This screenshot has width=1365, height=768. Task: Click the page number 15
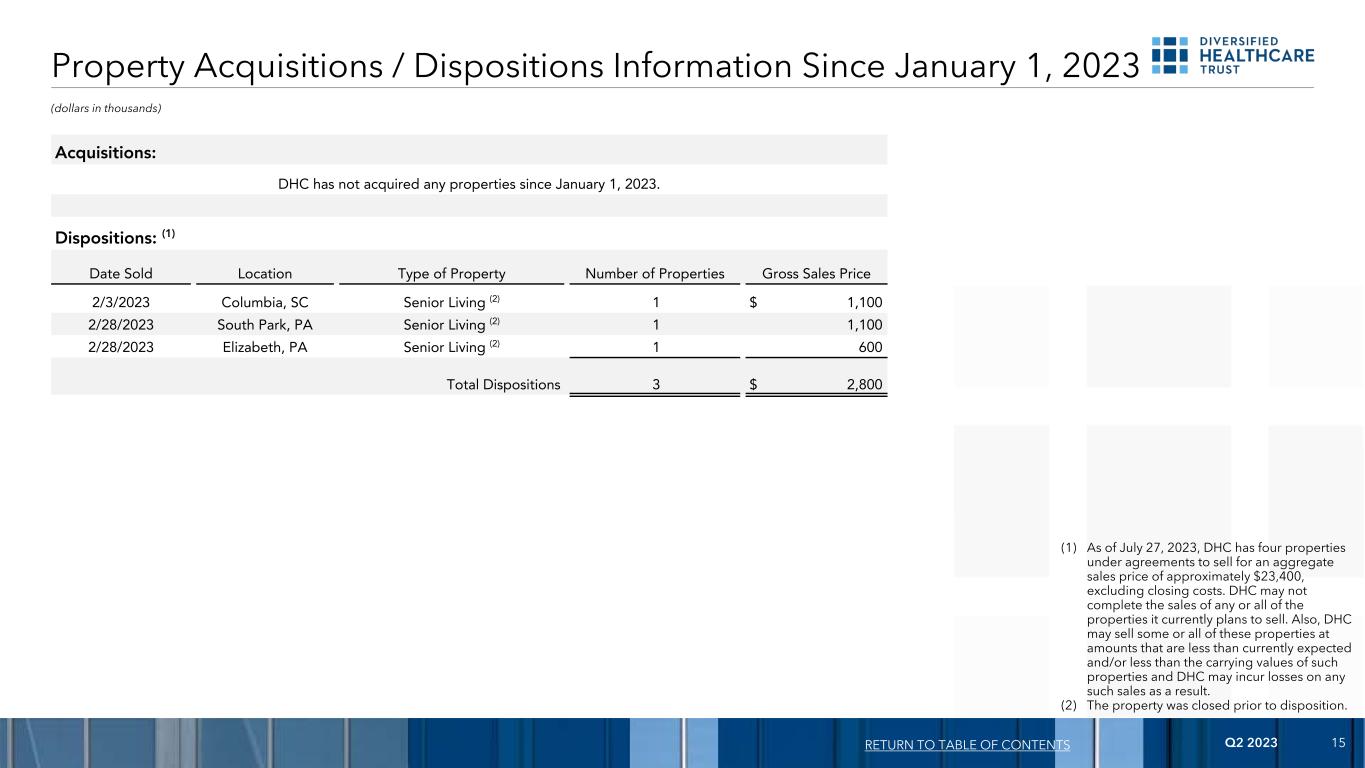click(1338, 743)
